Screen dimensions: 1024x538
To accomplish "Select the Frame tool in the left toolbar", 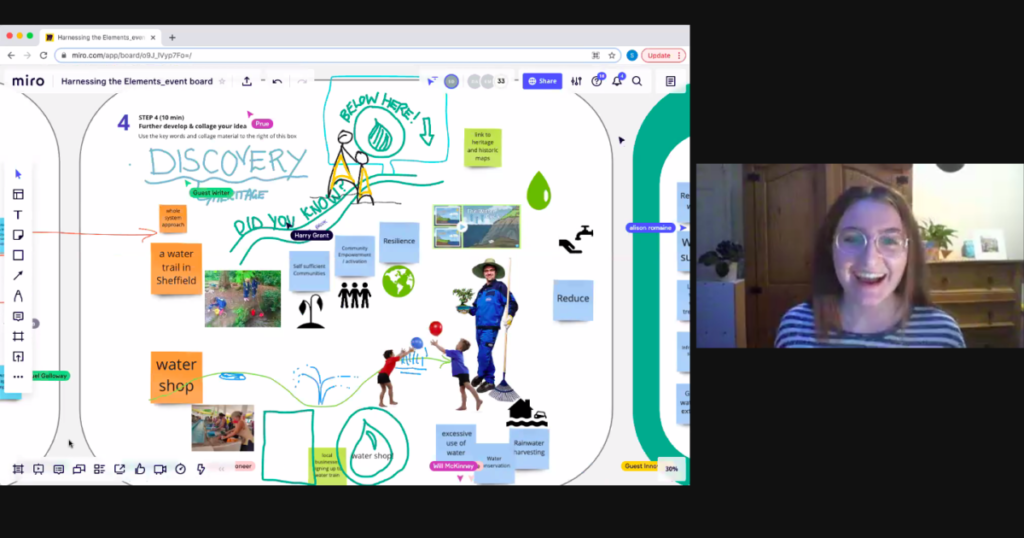I will pos(18,336).
